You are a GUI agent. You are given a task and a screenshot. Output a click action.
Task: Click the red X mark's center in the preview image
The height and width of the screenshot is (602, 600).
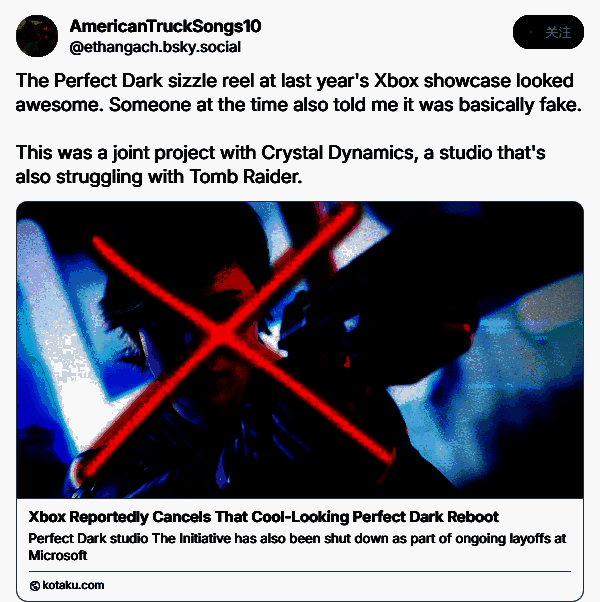click(222, 335)
